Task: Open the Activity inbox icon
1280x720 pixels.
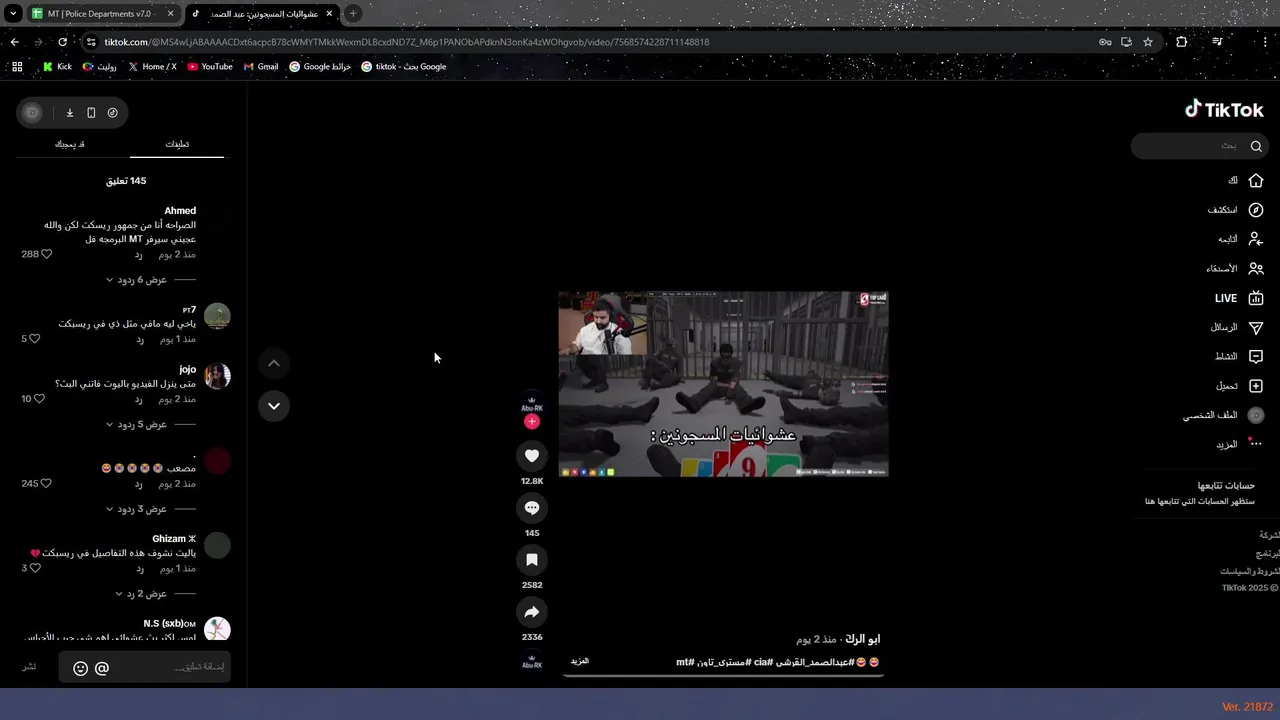Action: coord(1256,356)
